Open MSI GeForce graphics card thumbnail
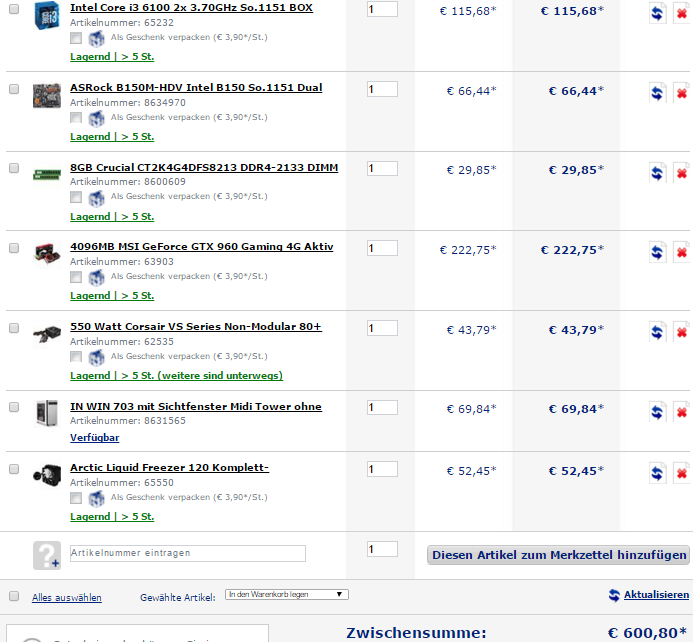This screenshot has height=642, width=693. click(47, 254)
